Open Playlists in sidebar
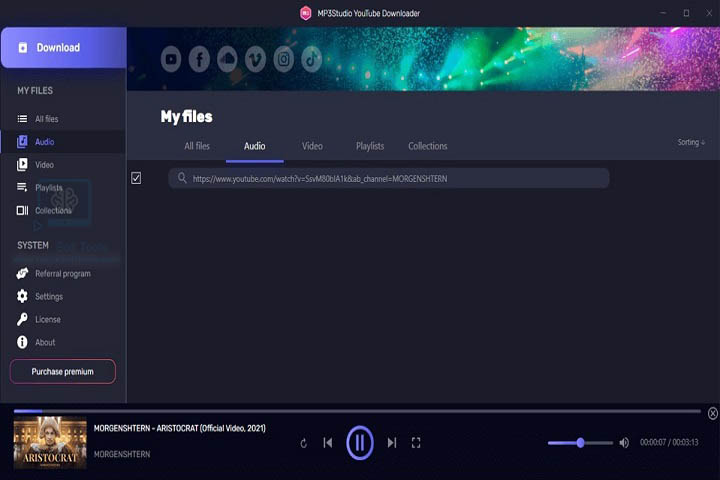The image size is (720, 480). click(63, 188)
